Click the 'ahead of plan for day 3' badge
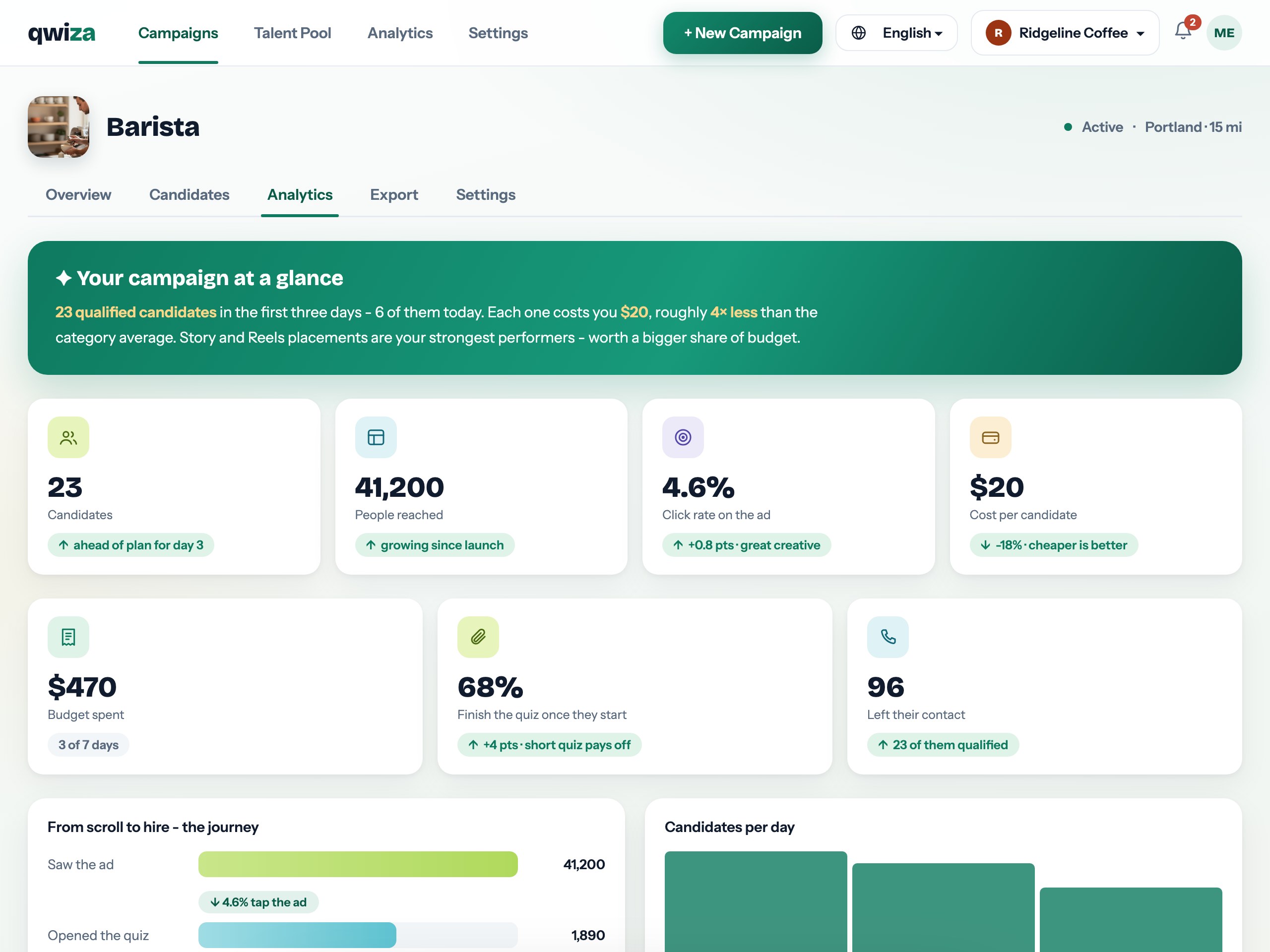This screenshot has height=952, width=1270. click(x=131, y=545)
